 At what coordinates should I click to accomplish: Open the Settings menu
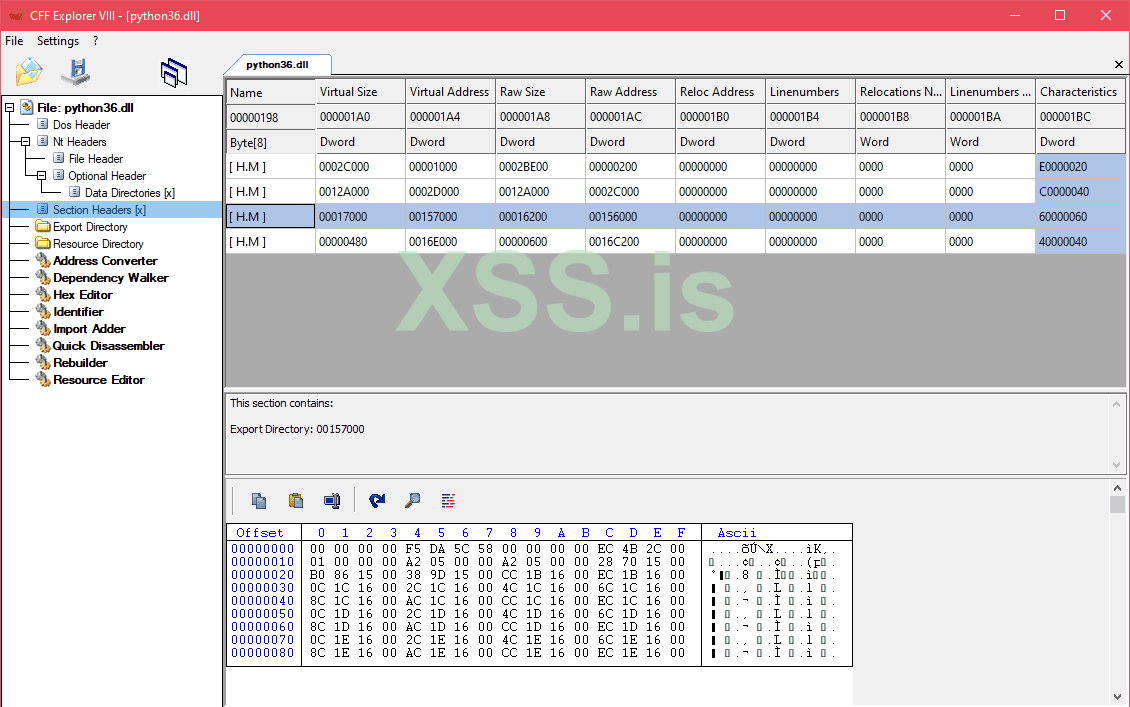(58, 41)
